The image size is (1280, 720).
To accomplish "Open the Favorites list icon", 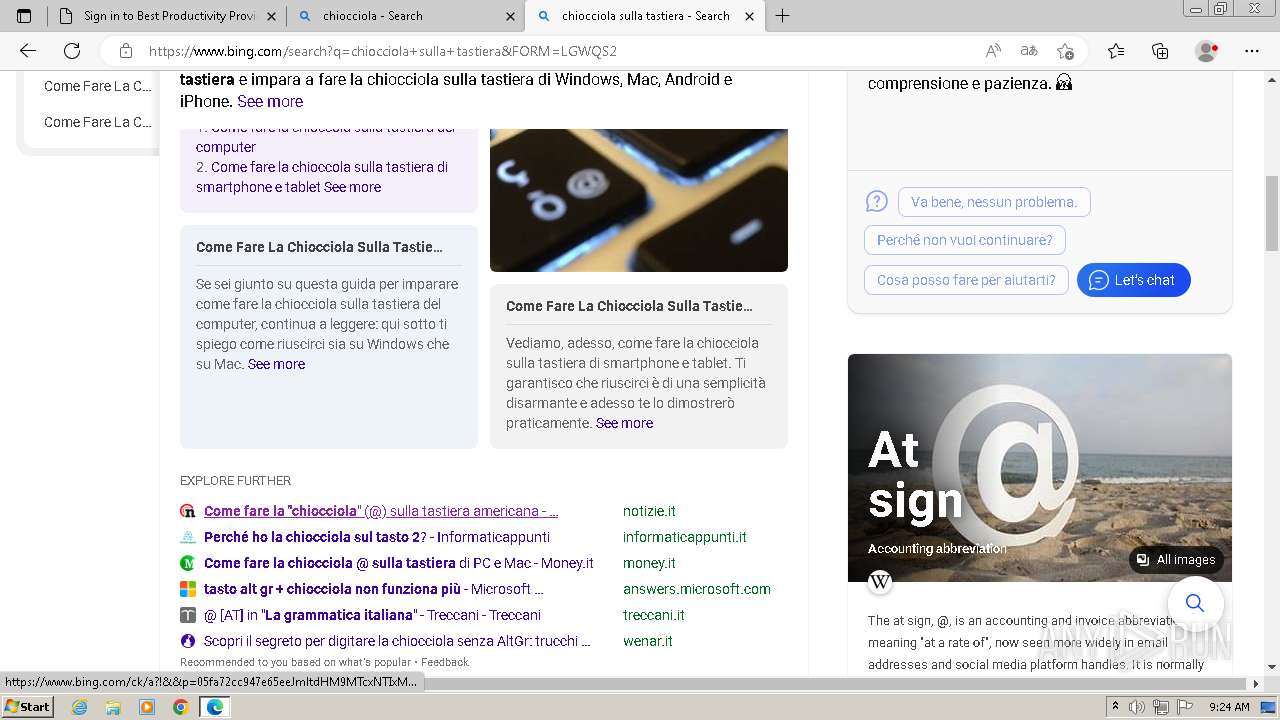I will pyautogui.click(x=1116, y=51).
